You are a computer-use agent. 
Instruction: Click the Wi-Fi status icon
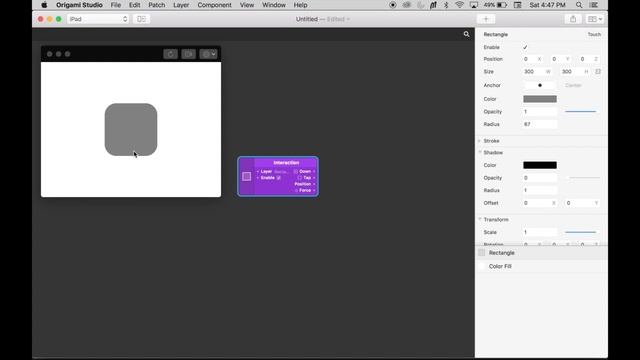[460, 5]
